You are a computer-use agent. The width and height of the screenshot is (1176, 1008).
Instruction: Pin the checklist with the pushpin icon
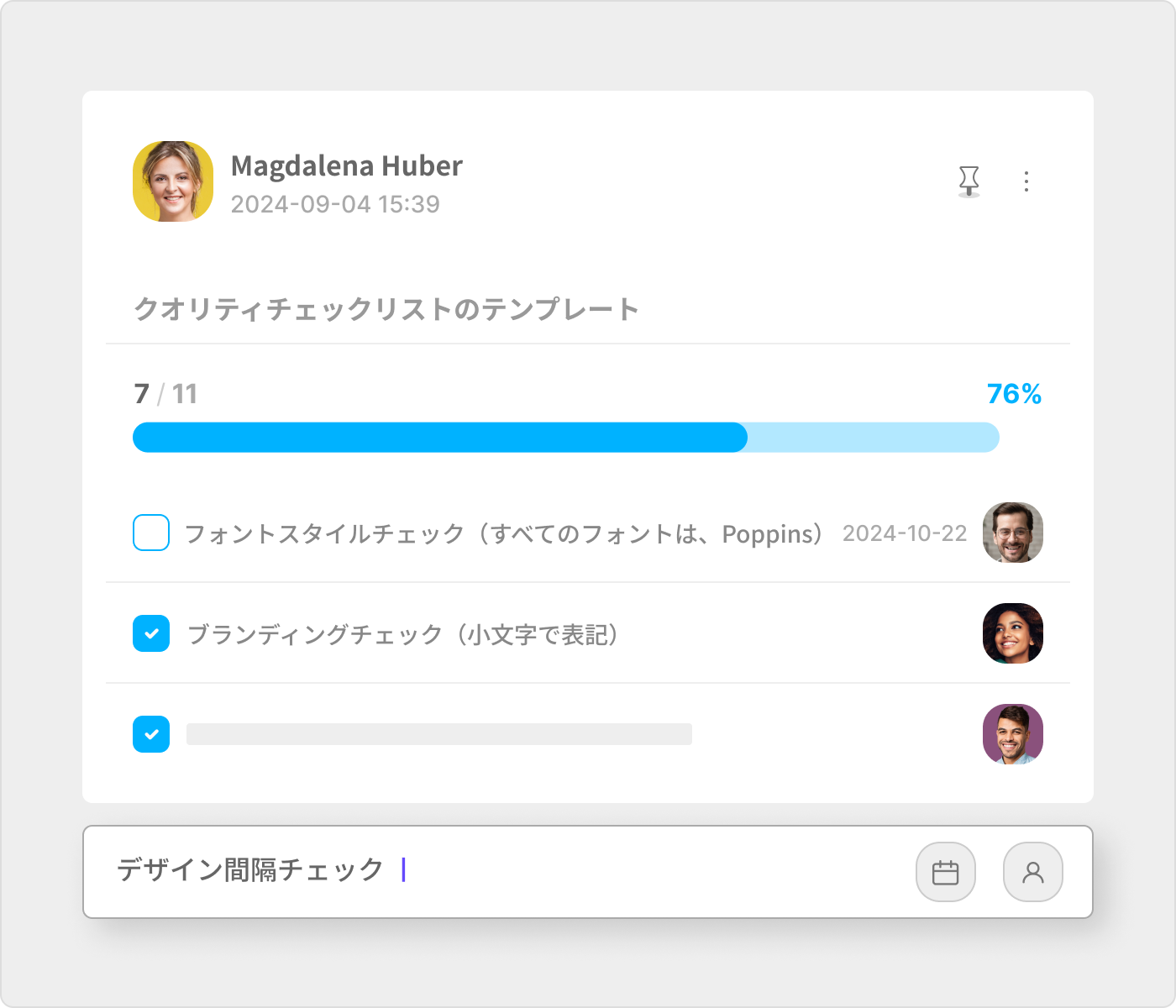point(969,181)
